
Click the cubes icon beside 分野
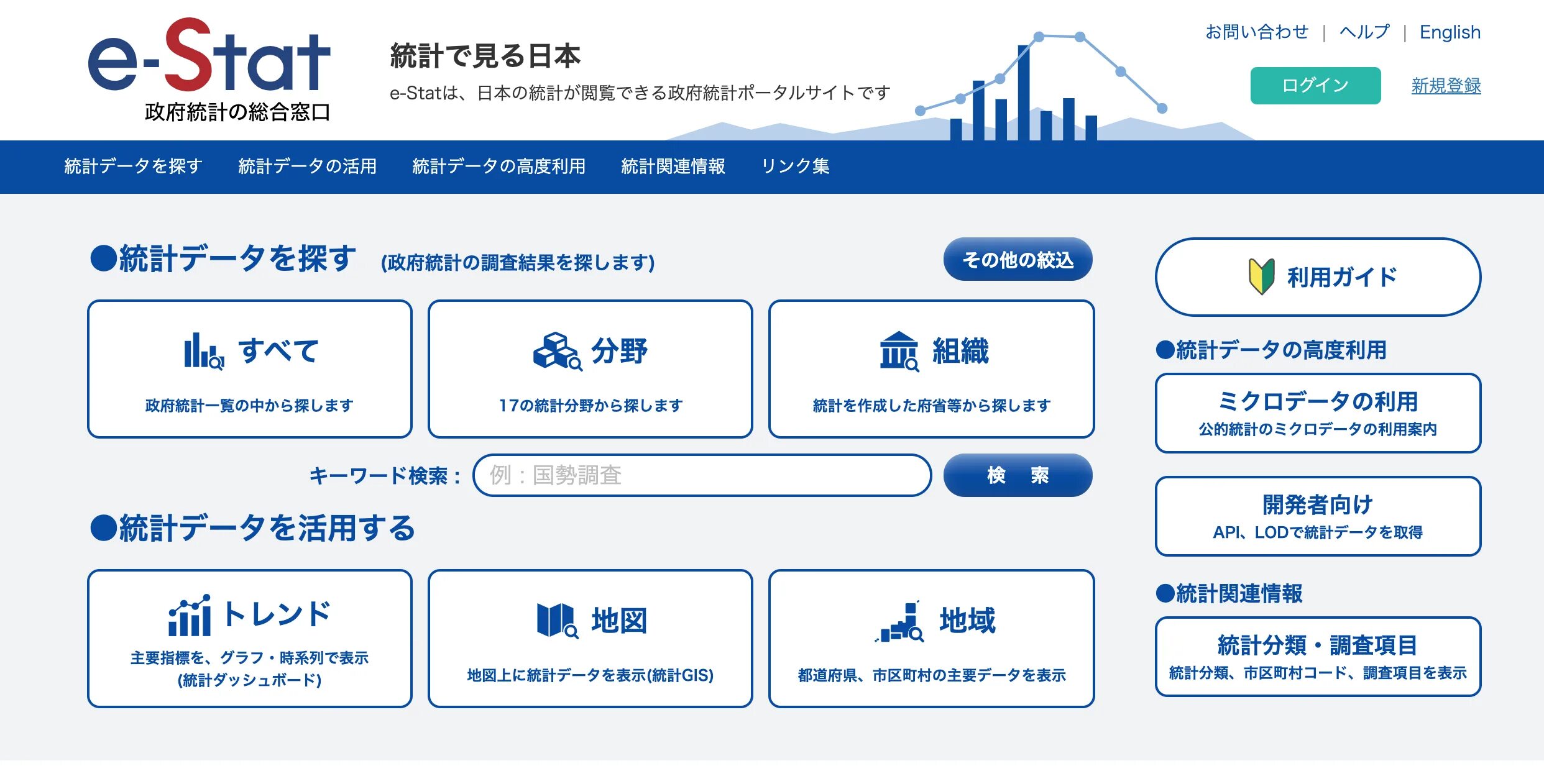pos(557,352)
